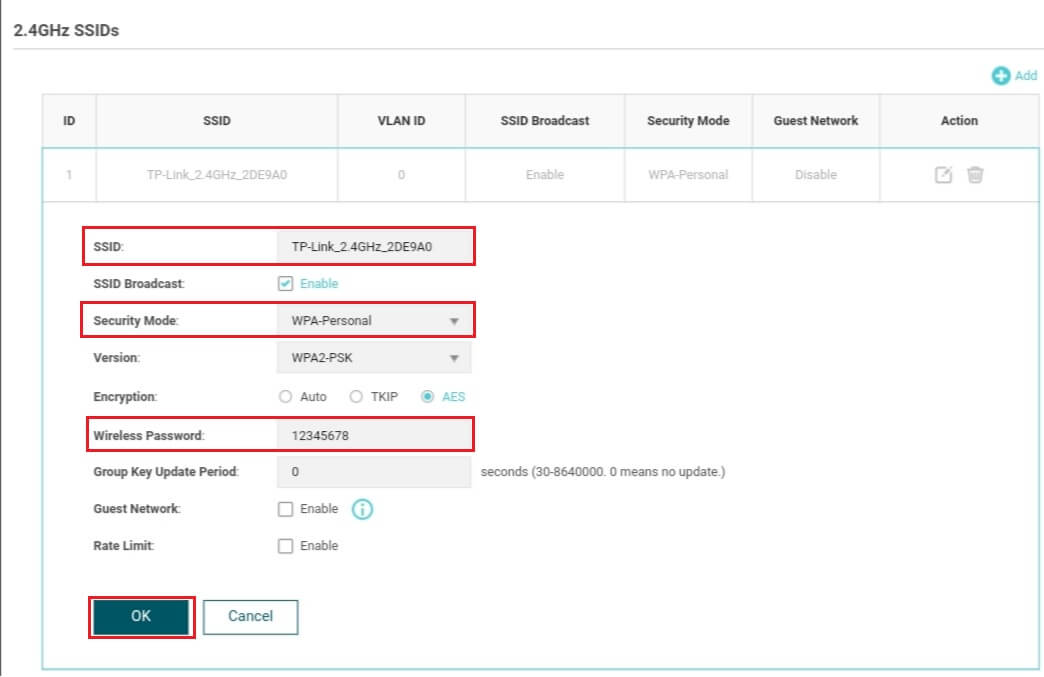This screenshot has width=1044, height=677.
Task: Click the SSID Broadcast column header
Action: tap(545, 121)
